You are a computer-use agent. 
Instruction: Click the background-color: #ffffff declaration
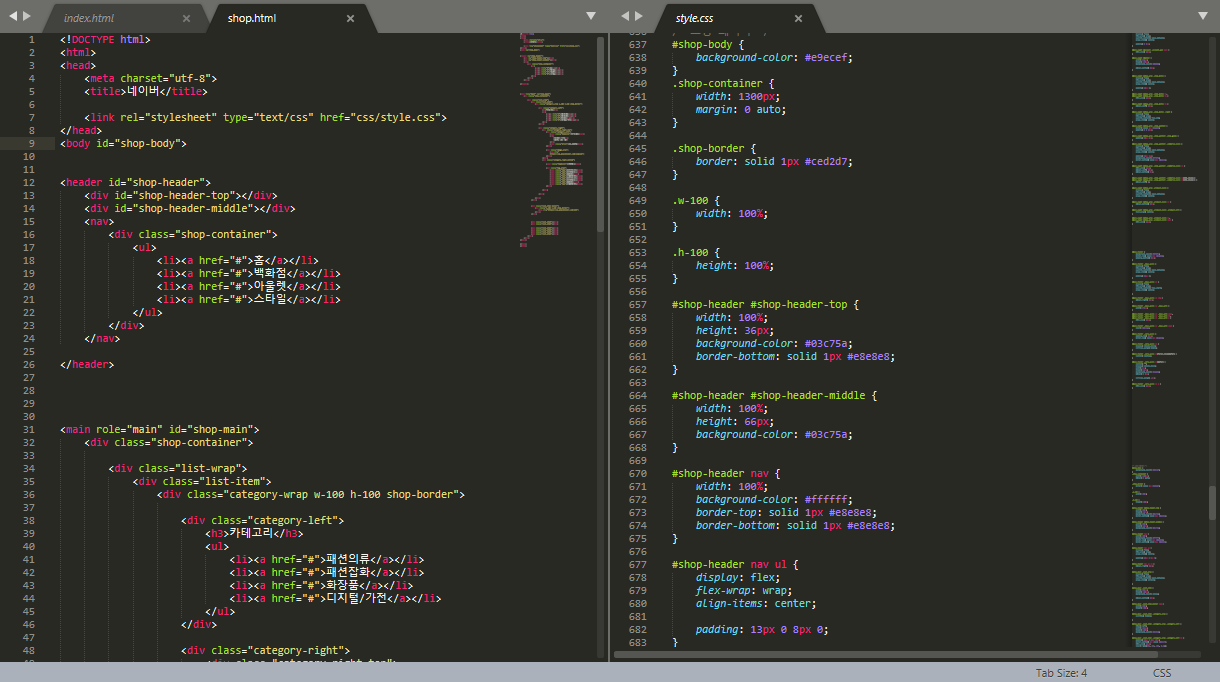pos(774,499)
